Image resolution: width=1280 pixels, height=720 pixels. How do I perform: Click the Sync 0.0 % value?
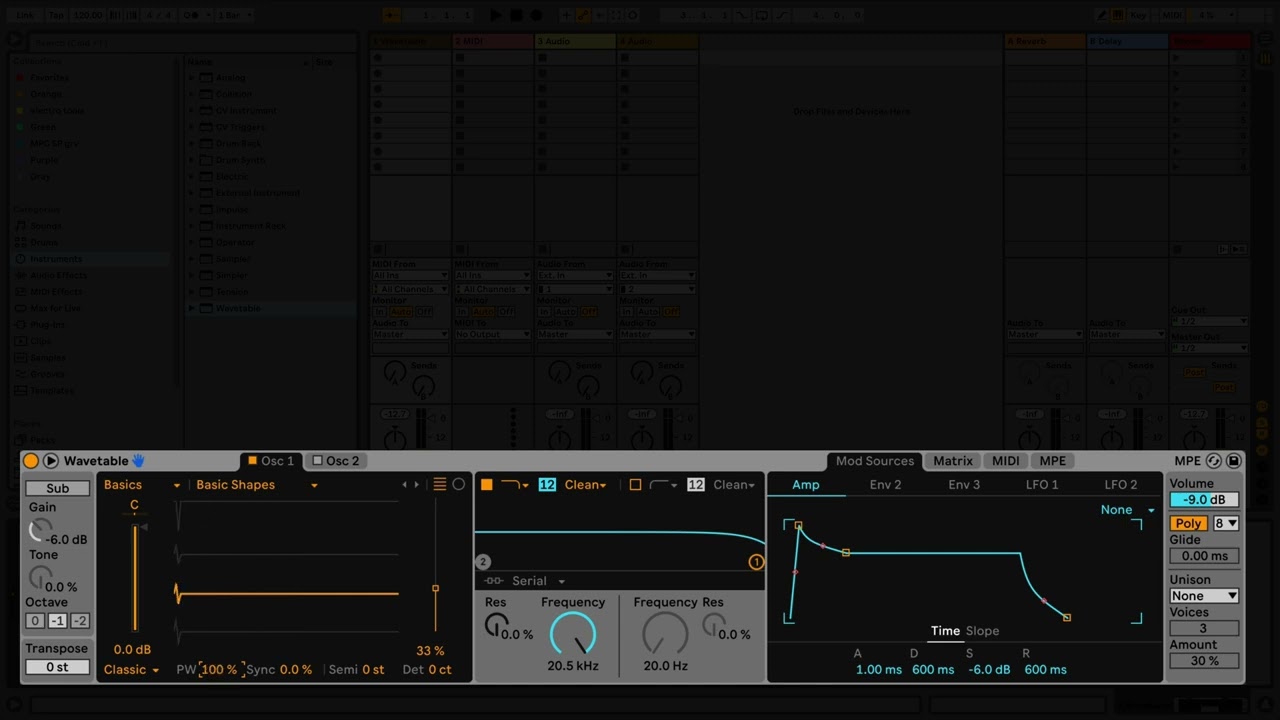coord(296,670)
